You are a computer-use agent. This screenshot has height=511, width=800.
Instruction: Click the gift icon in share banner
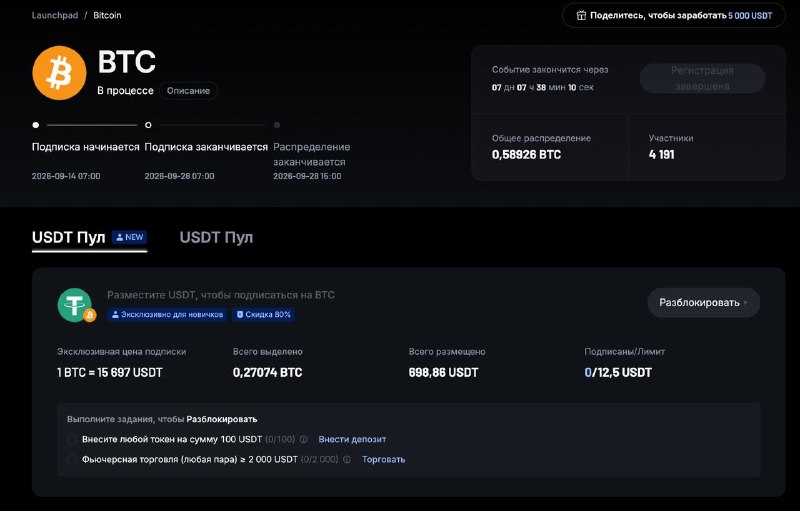(581, 15)
